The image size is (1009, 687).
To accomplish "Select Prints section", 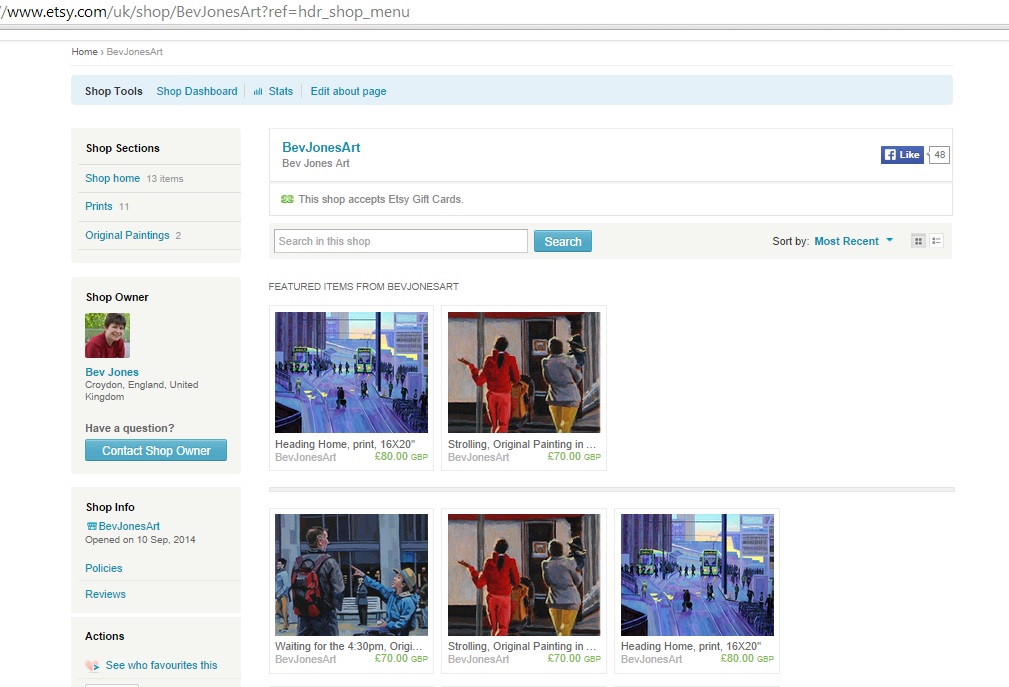I will (x=98, y=206).
